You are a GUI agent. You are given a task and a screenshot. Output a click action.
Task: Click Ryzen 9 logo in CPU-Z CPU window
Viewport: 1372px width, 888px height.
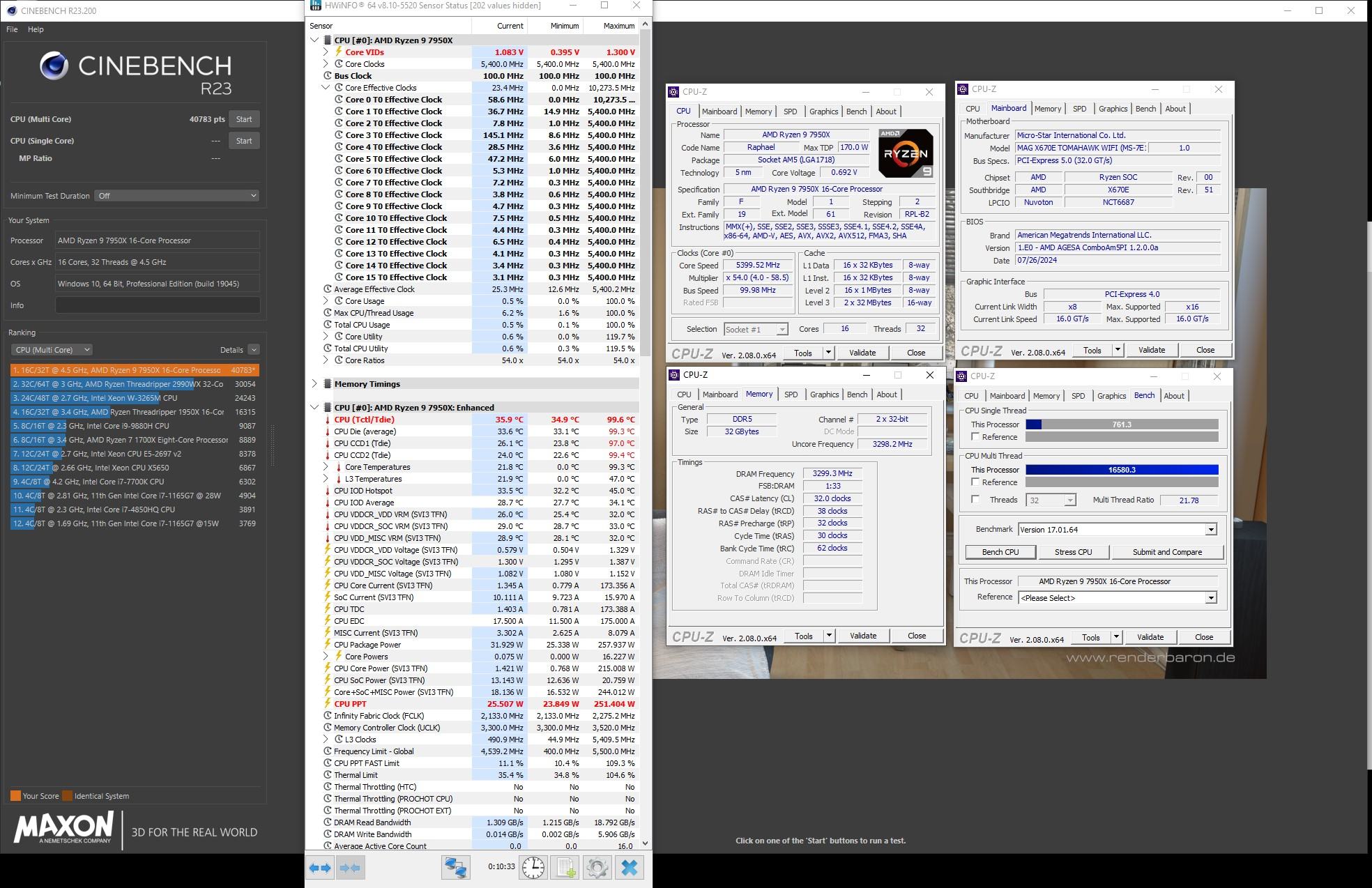coord(906,153)
